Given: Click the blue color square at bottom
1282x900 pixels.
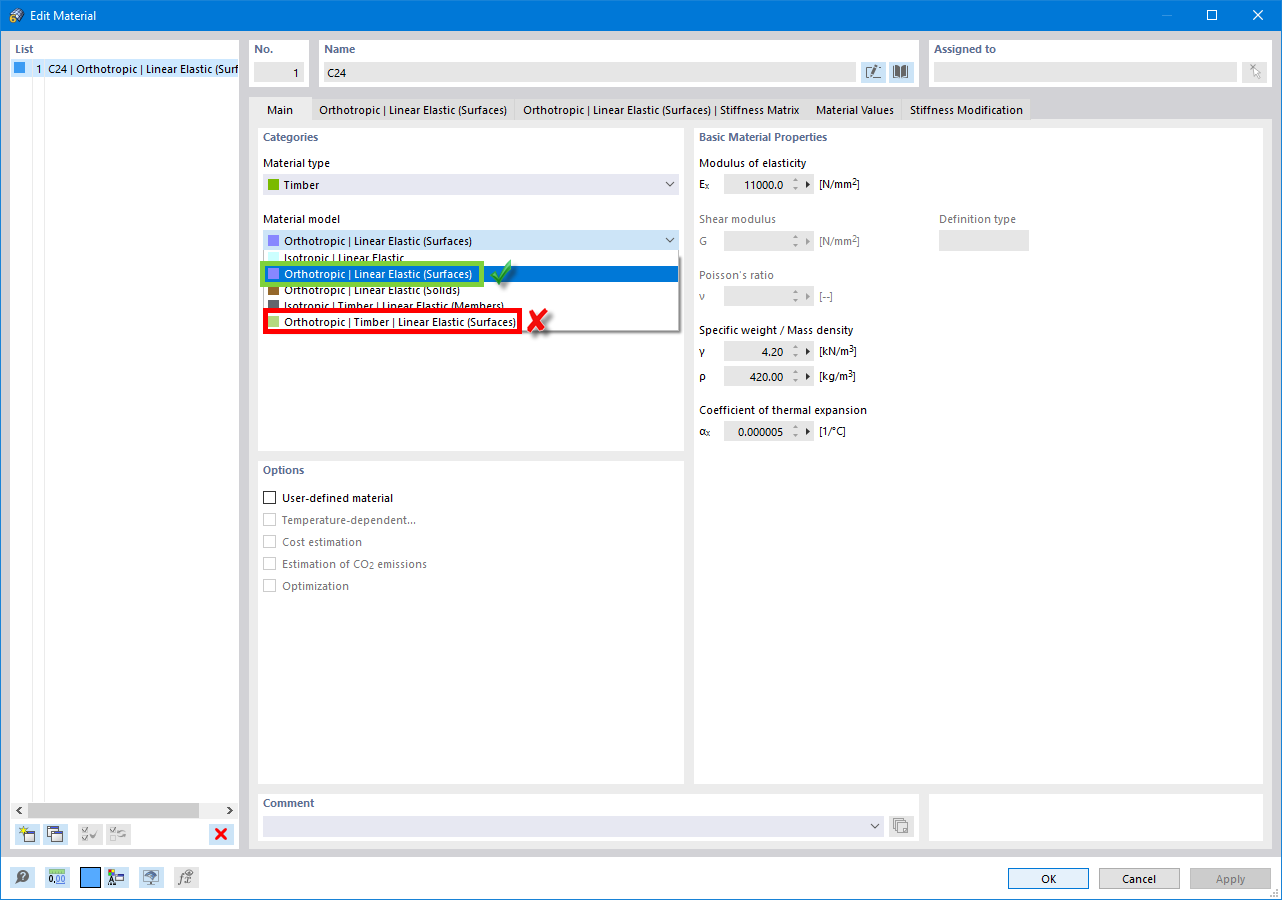Looking at the screenshot, I should tap(90, 878).
